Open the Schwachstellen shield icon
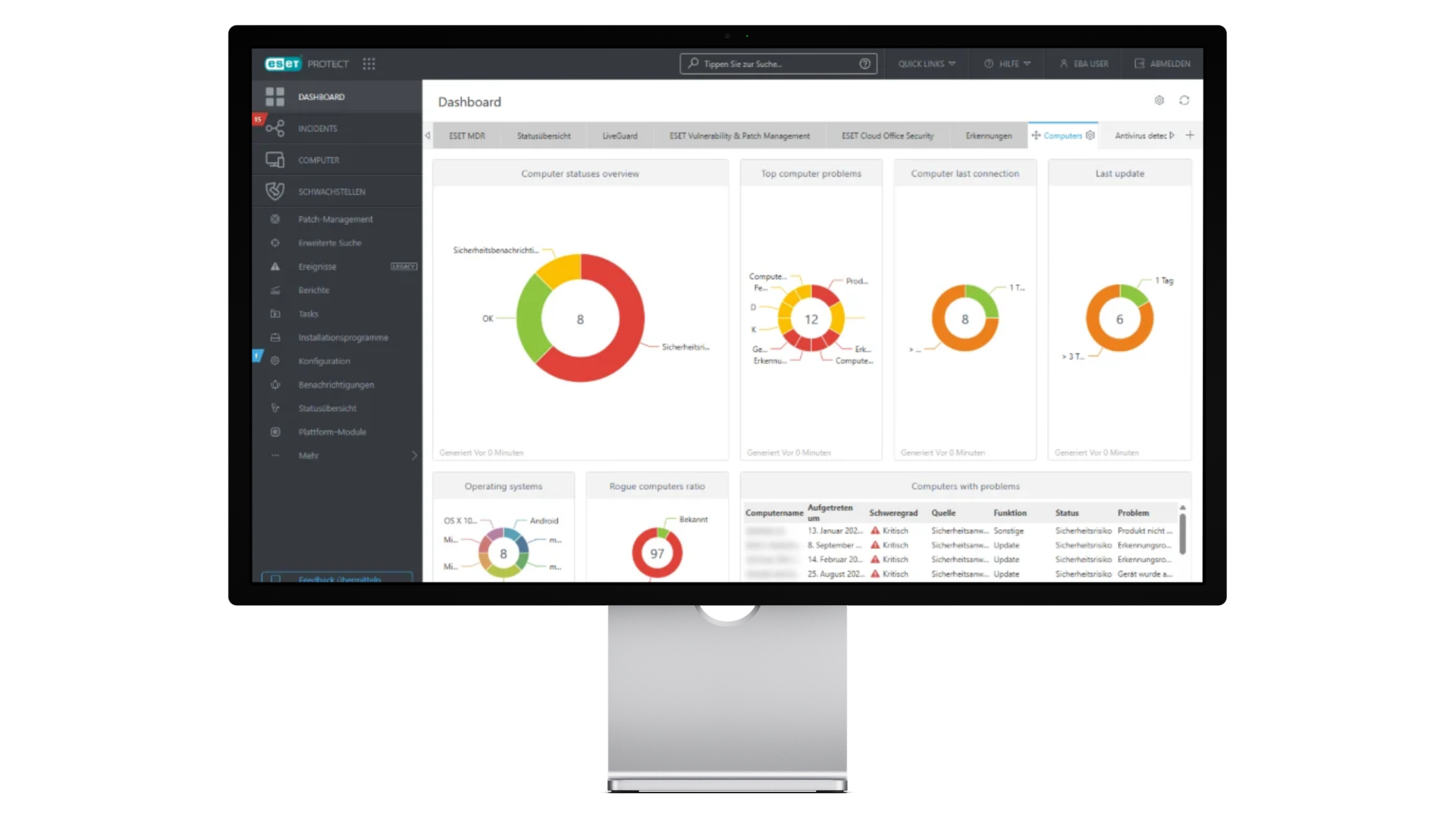Screen dimensions: 1456x819 coord(275,191)
